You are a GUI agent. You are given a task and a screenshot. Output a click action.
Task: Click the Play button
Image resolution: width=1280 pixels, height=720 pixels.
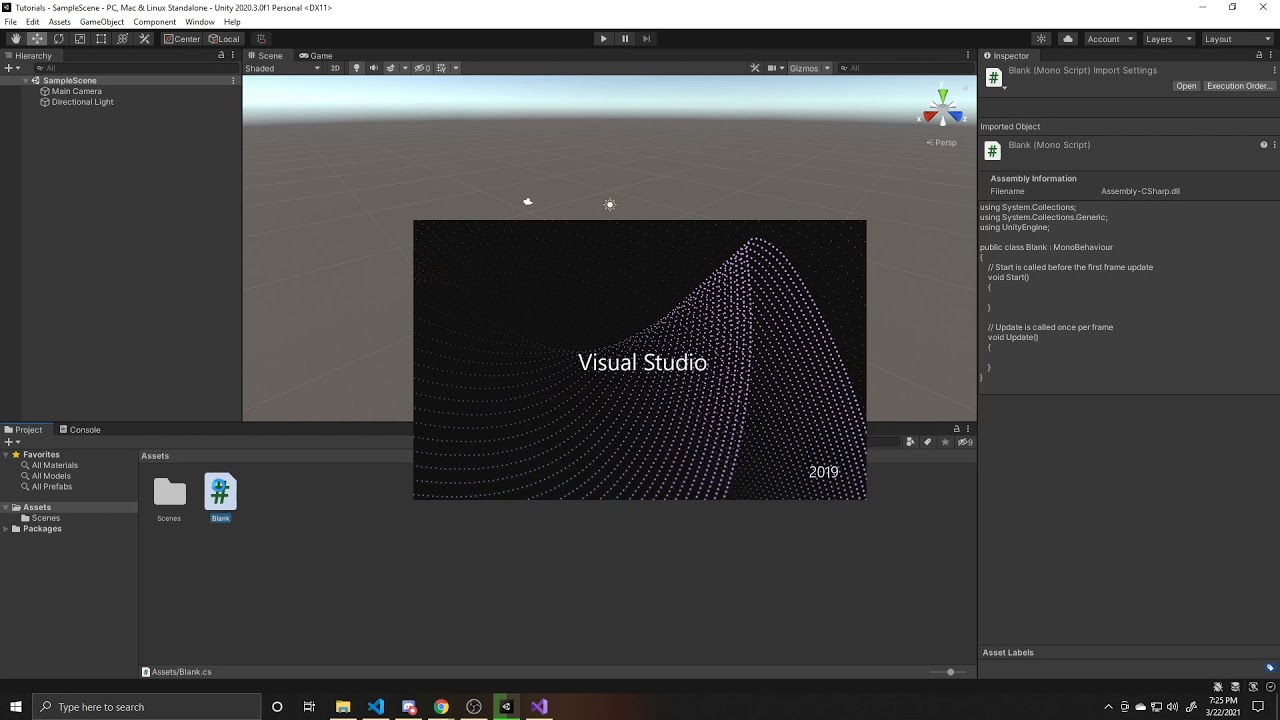tap(603, 39)
